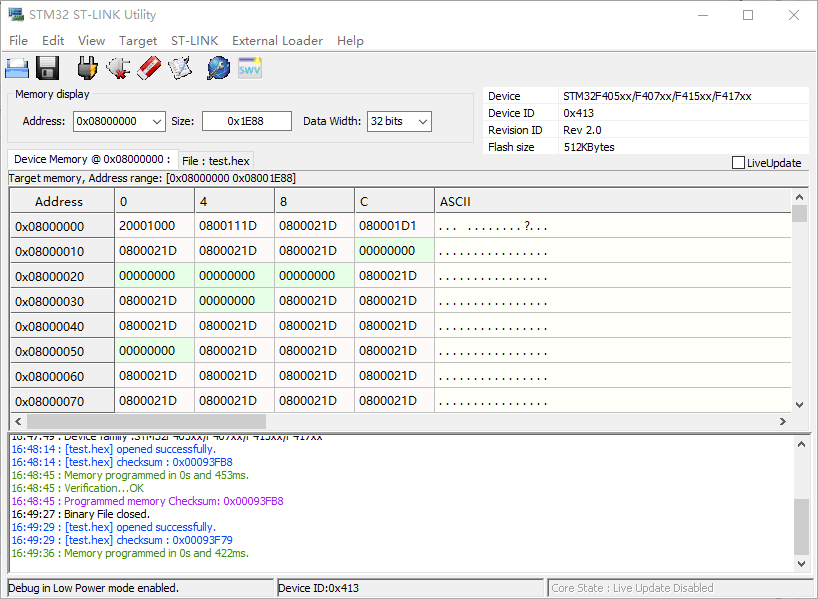This screenshot has width=818, height=599.
Task: Click the log panel scrollbar thumb
Action: (801, 526)
